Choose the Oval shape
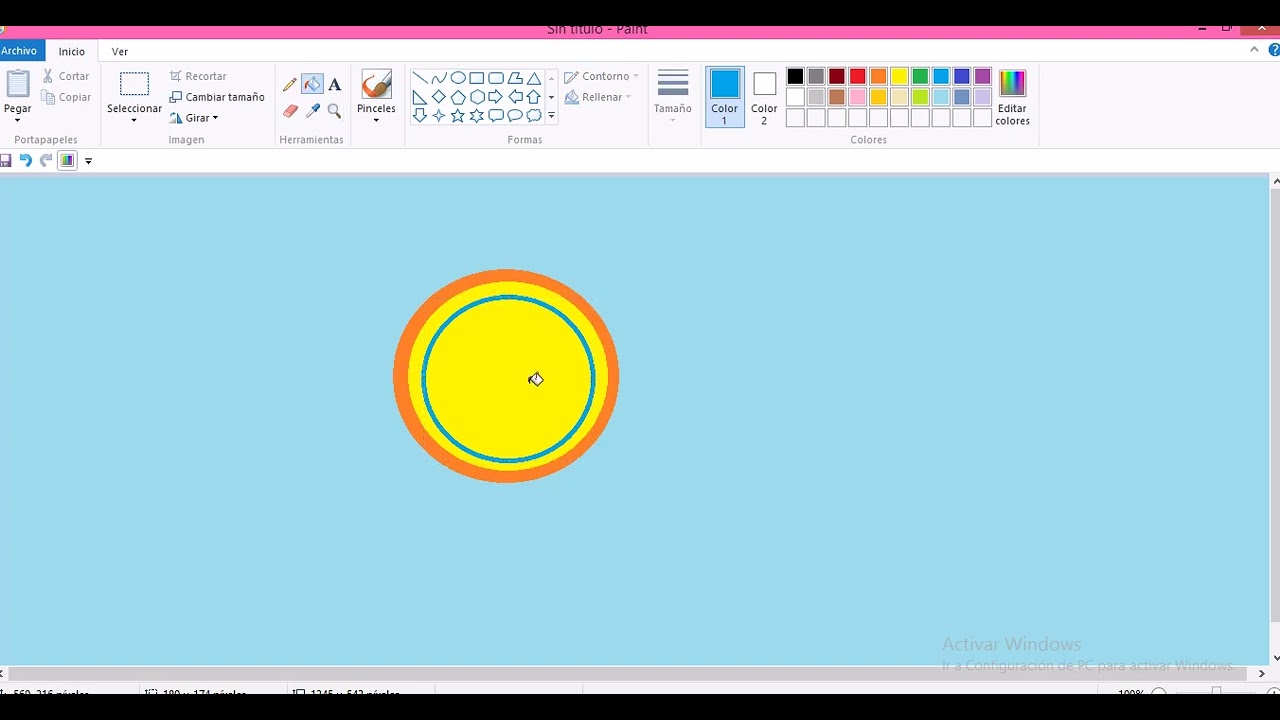Screen dimensions: 1280x720 coord(458,78)
